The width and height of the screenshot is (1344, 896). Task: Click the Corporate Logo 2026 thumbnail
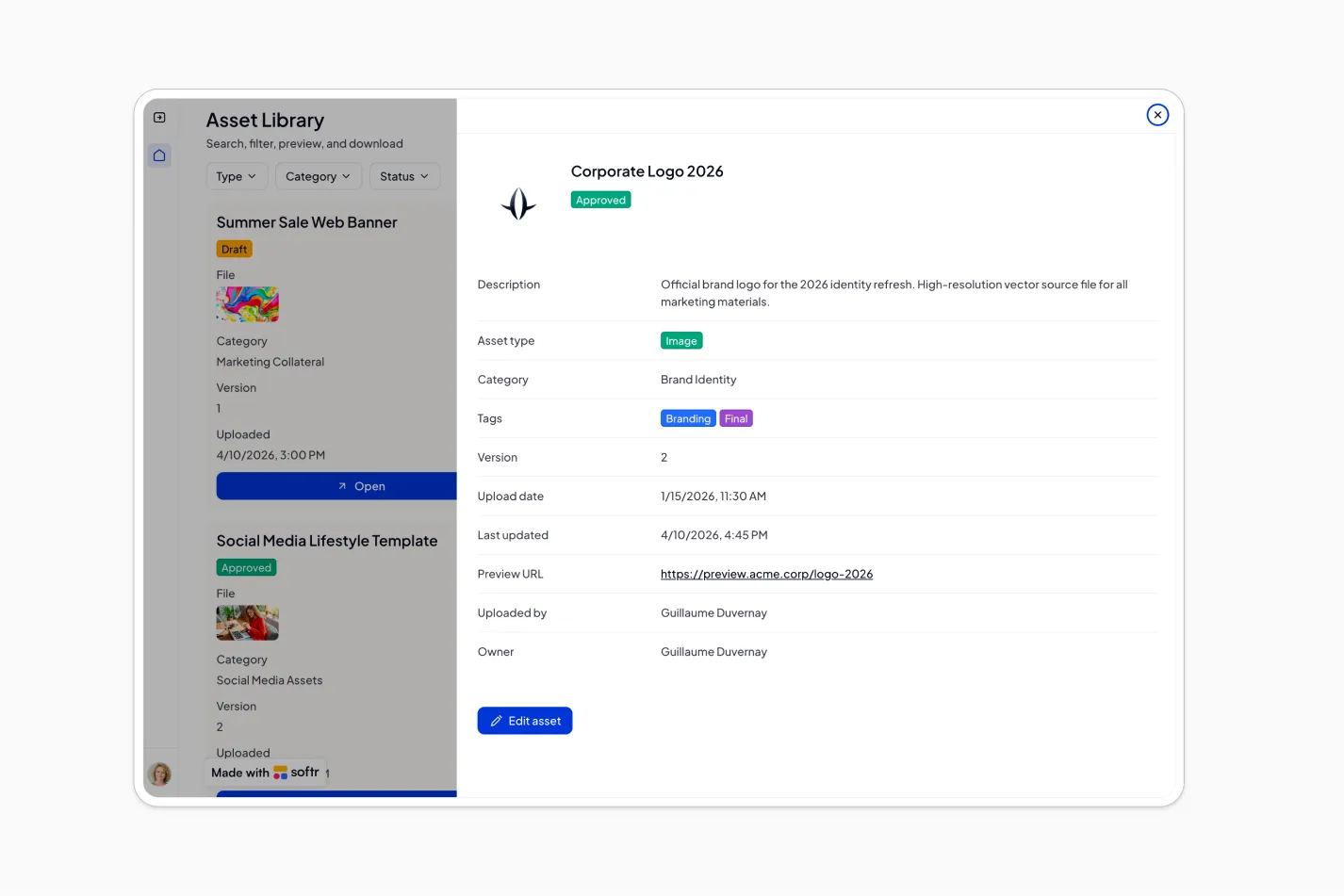click(518, 204)
